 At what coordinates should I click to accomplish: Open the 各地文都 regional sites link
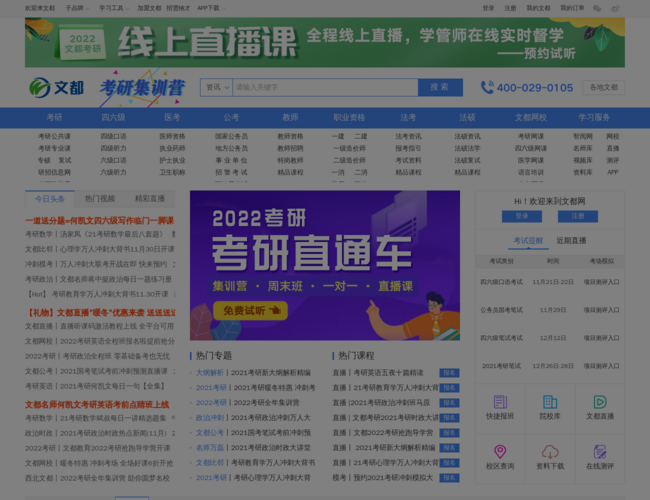pyautogui.click(x=603, y=88)
